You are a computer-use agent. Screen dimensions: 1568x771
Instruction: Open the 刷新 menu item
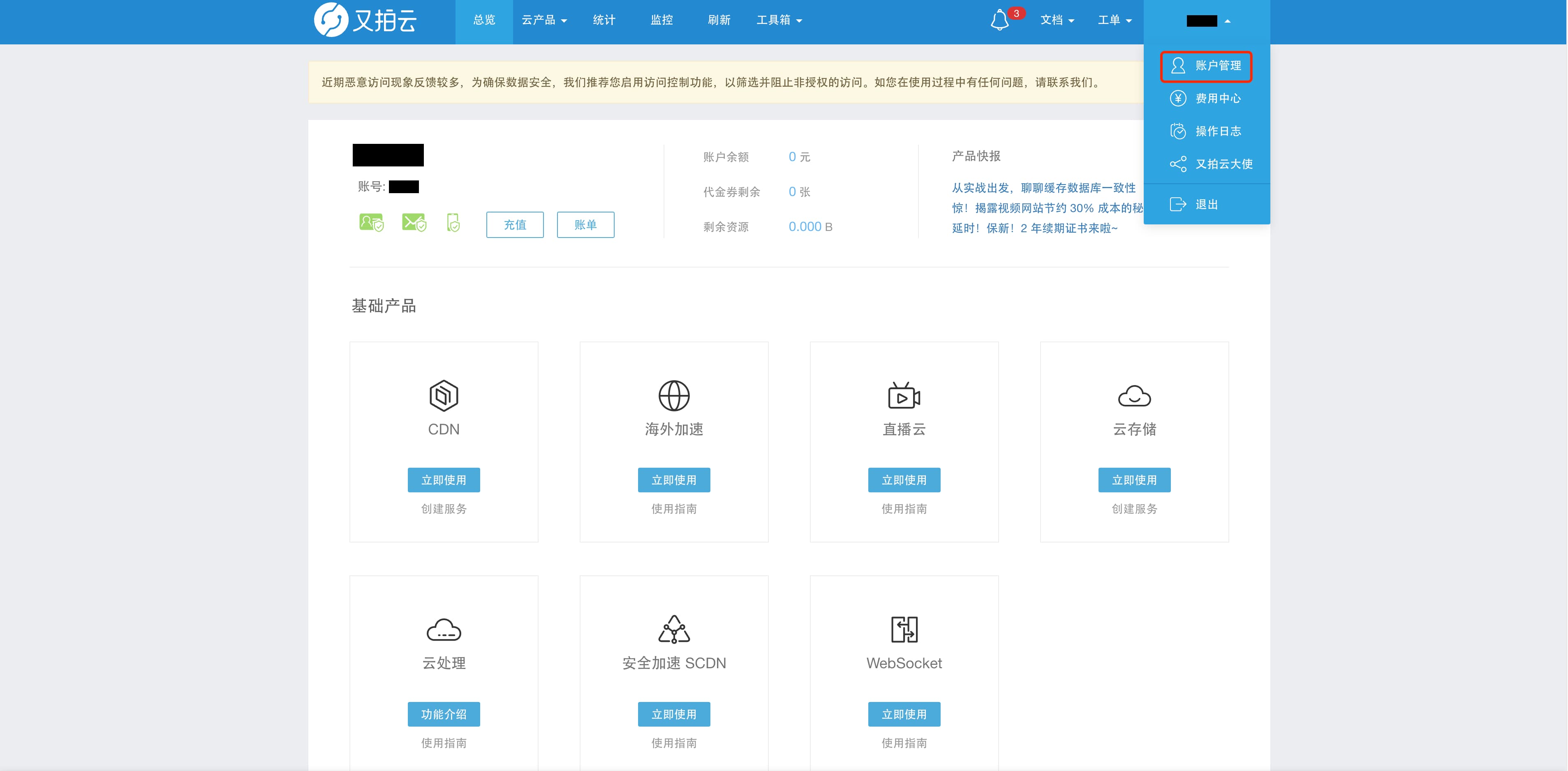pyautogui.click(x=719, y=20)
